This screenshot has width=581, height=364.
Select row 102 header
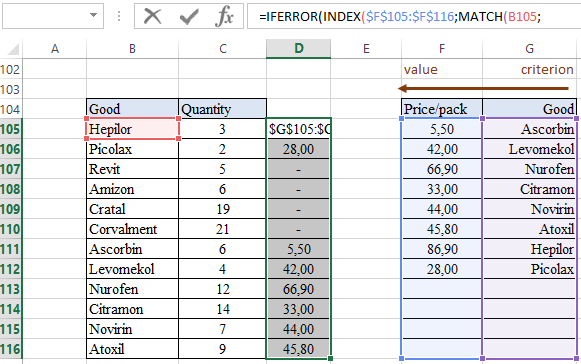coord(11,69)
